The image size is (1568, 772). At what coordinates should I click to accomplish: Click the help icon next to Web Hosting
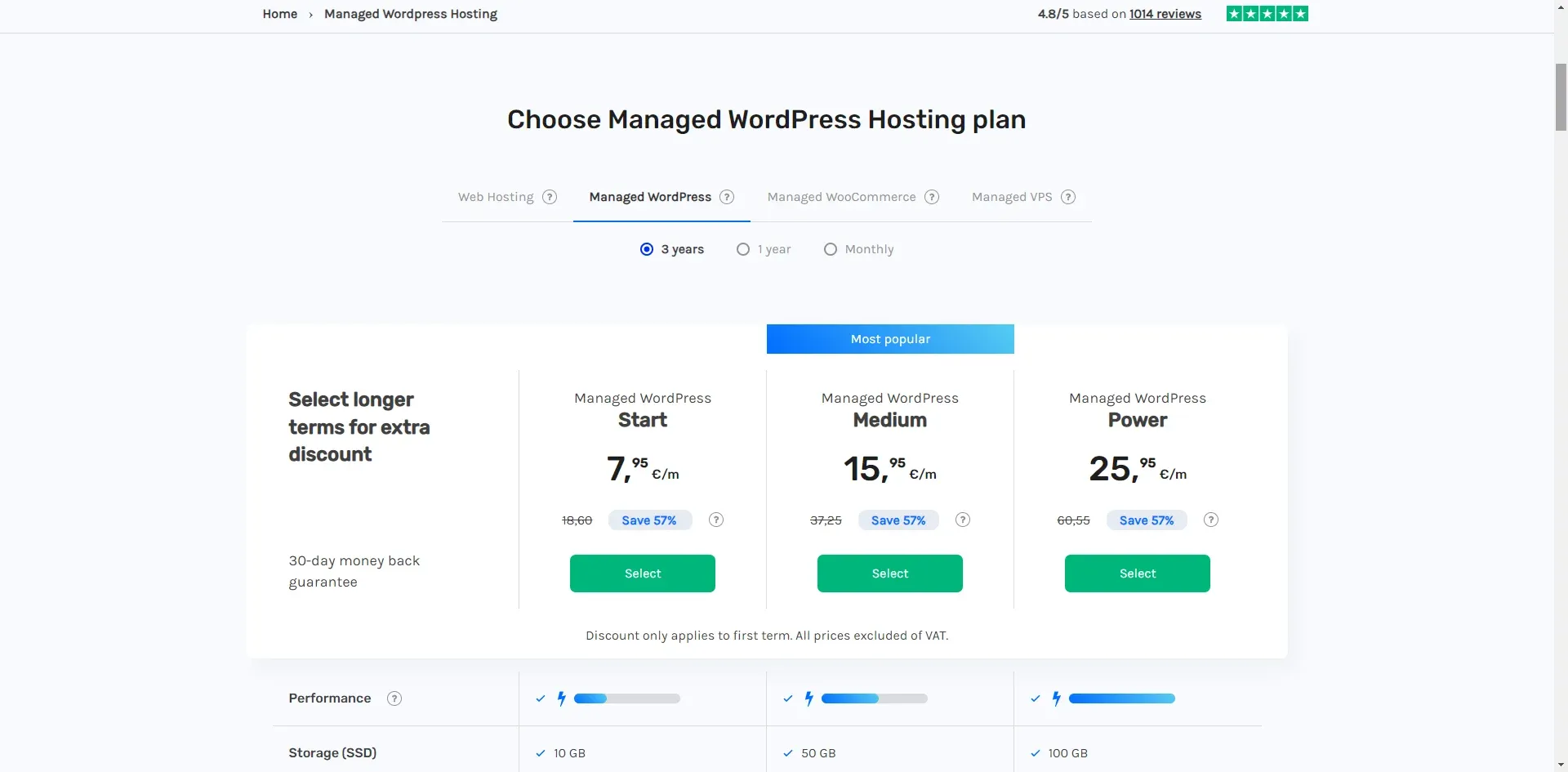(550, 197)
